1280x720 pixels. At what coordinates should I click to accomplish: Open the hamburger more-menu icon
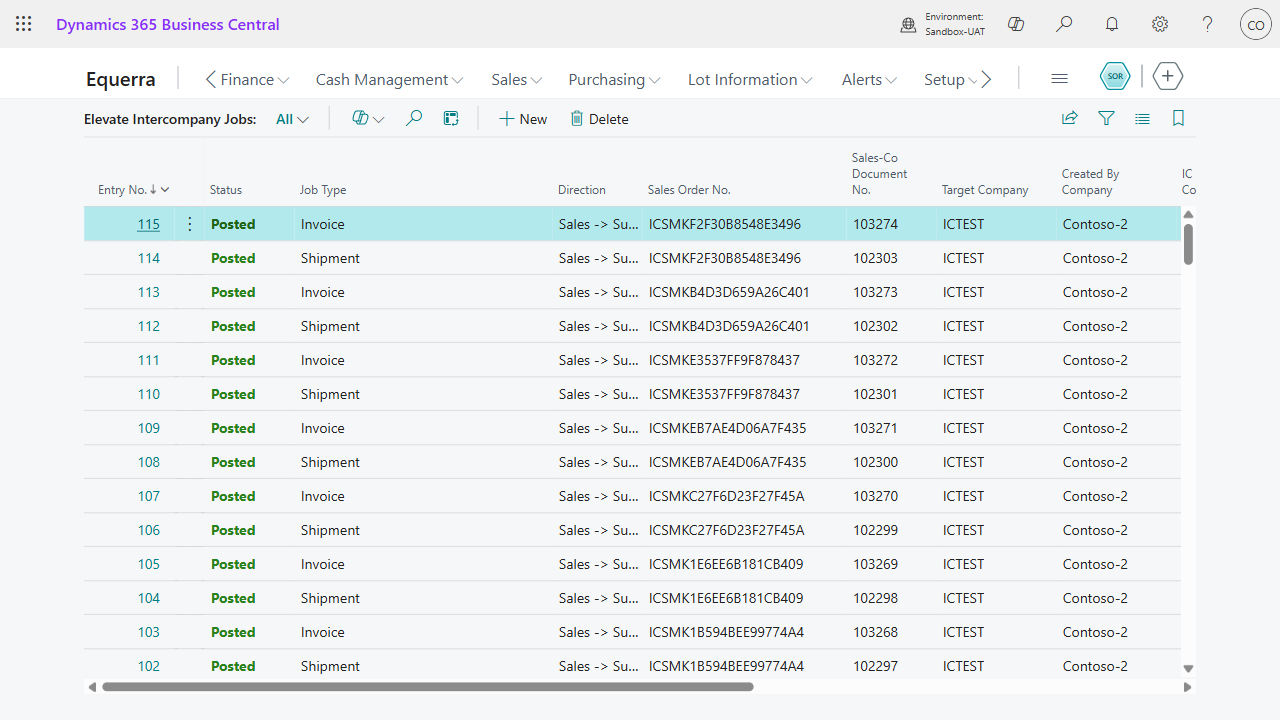(x=1060, y=79)
